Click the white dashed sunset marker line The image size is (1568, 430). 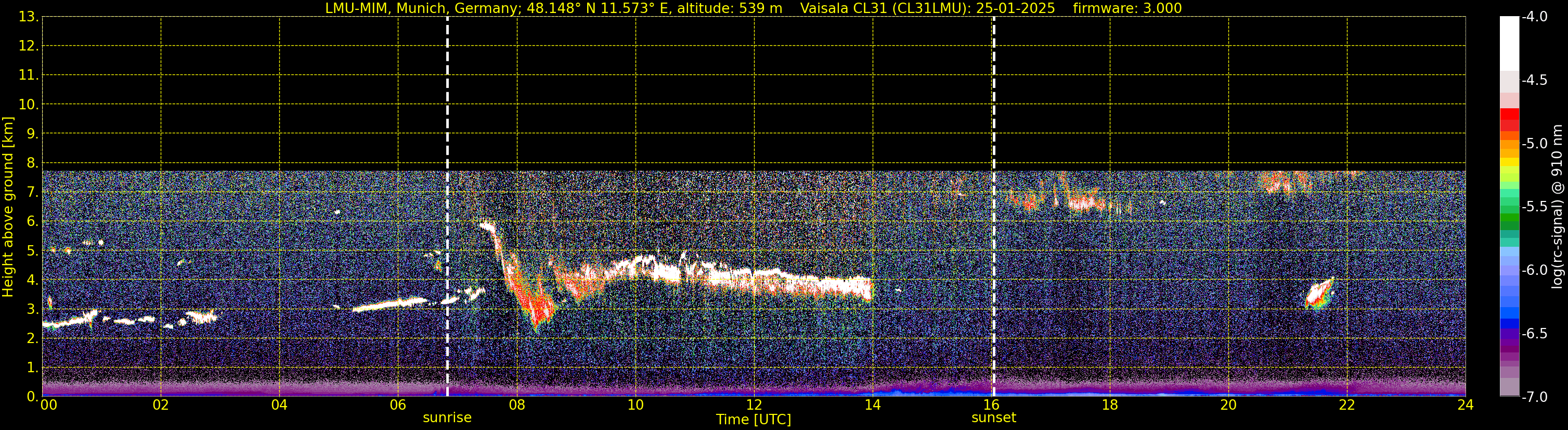click(993, 207)
